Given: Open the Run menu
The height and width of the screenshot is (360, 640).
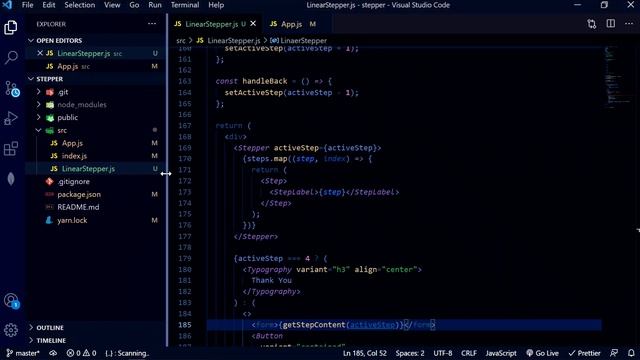Looking at the screenshot, I should pos(155,5).
